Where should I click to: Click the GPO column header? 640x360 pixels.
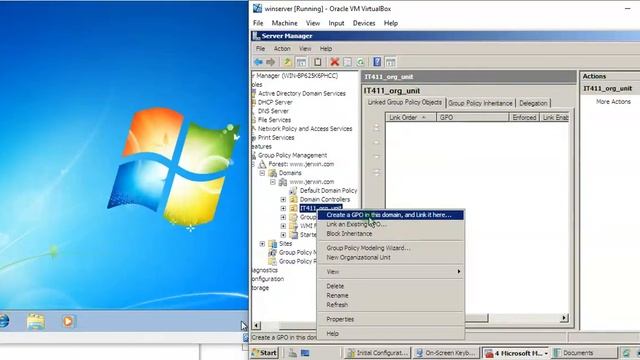(x=473, y=118)
